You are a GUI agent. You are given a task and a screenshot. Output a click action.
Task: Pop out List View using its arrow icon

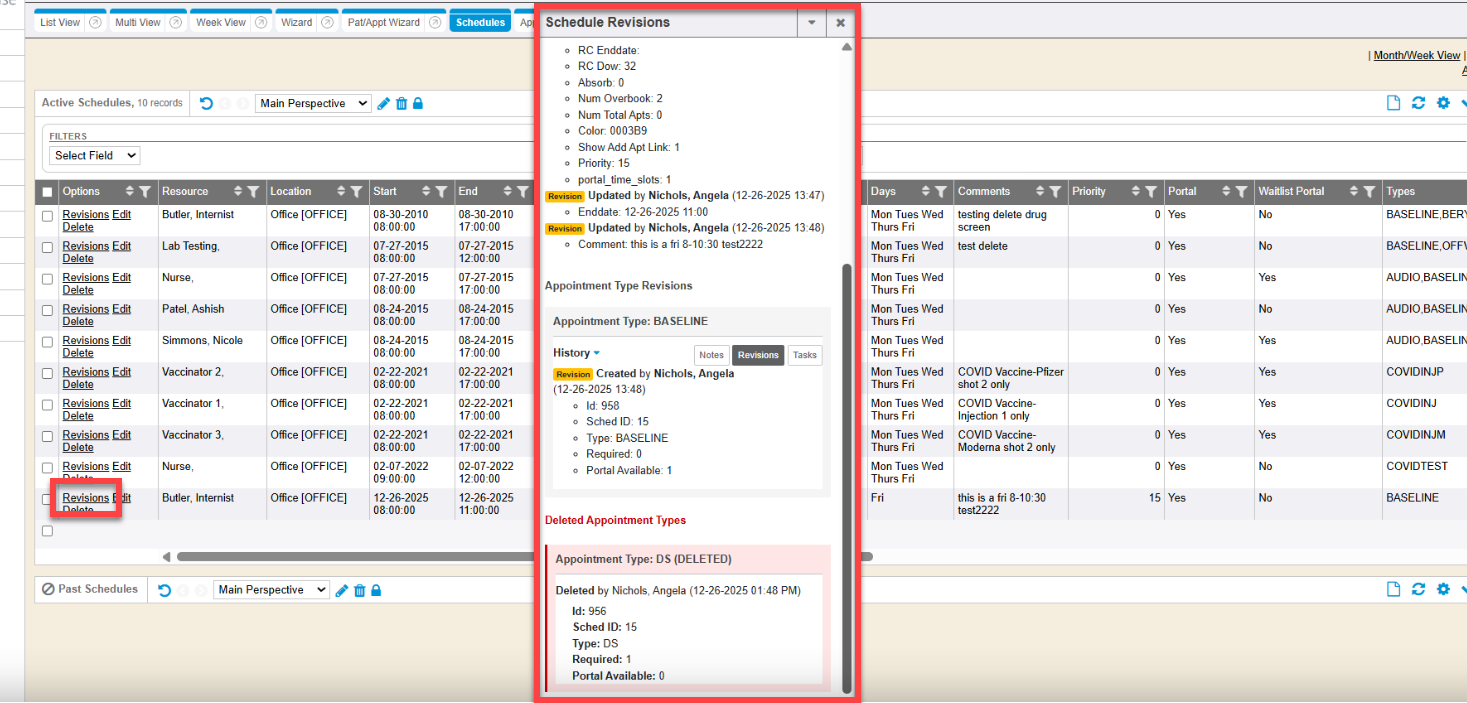[x=96, y=22]
